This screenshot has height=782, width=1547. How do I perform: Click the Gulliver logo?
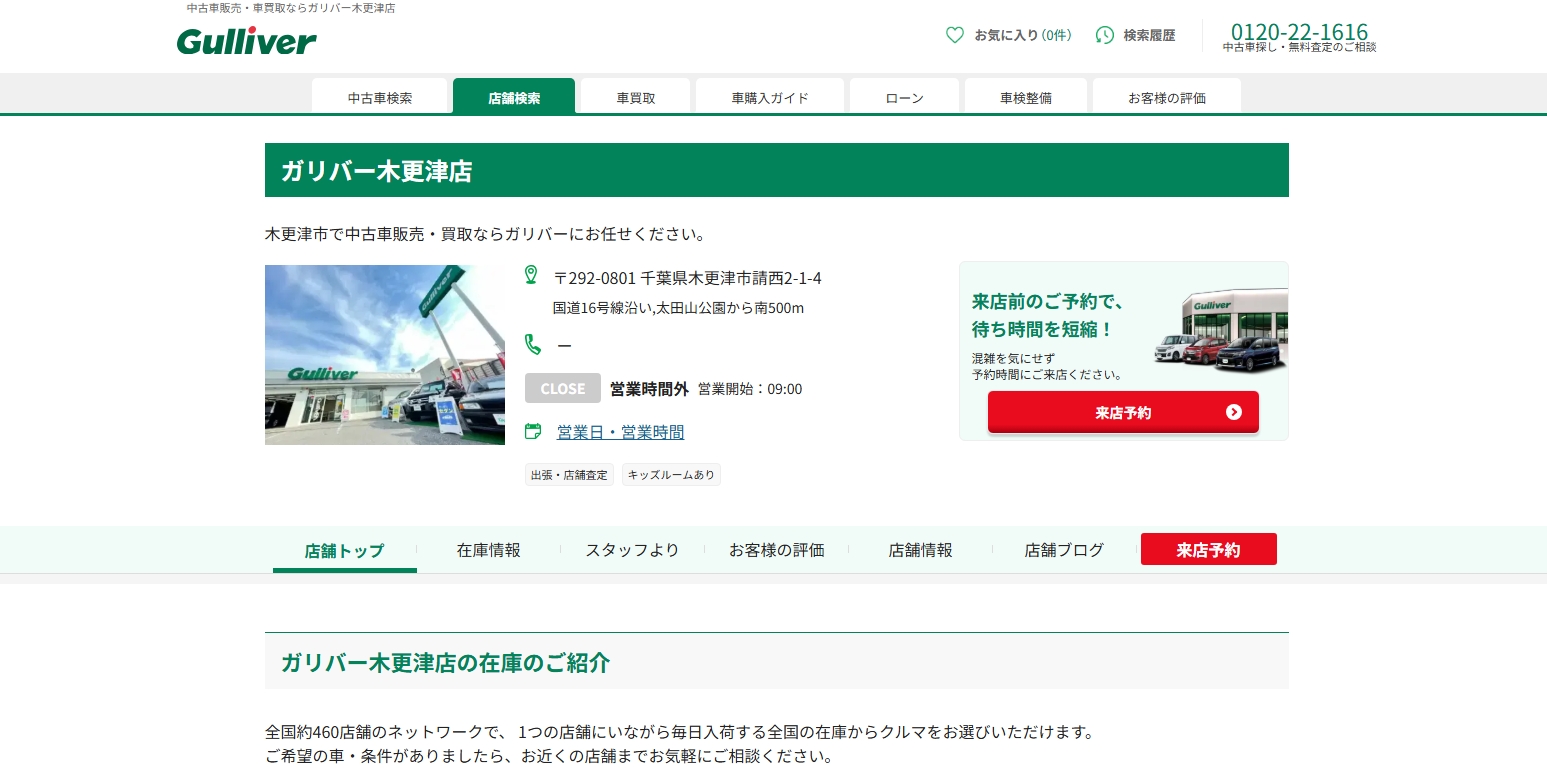coord(246,41)
